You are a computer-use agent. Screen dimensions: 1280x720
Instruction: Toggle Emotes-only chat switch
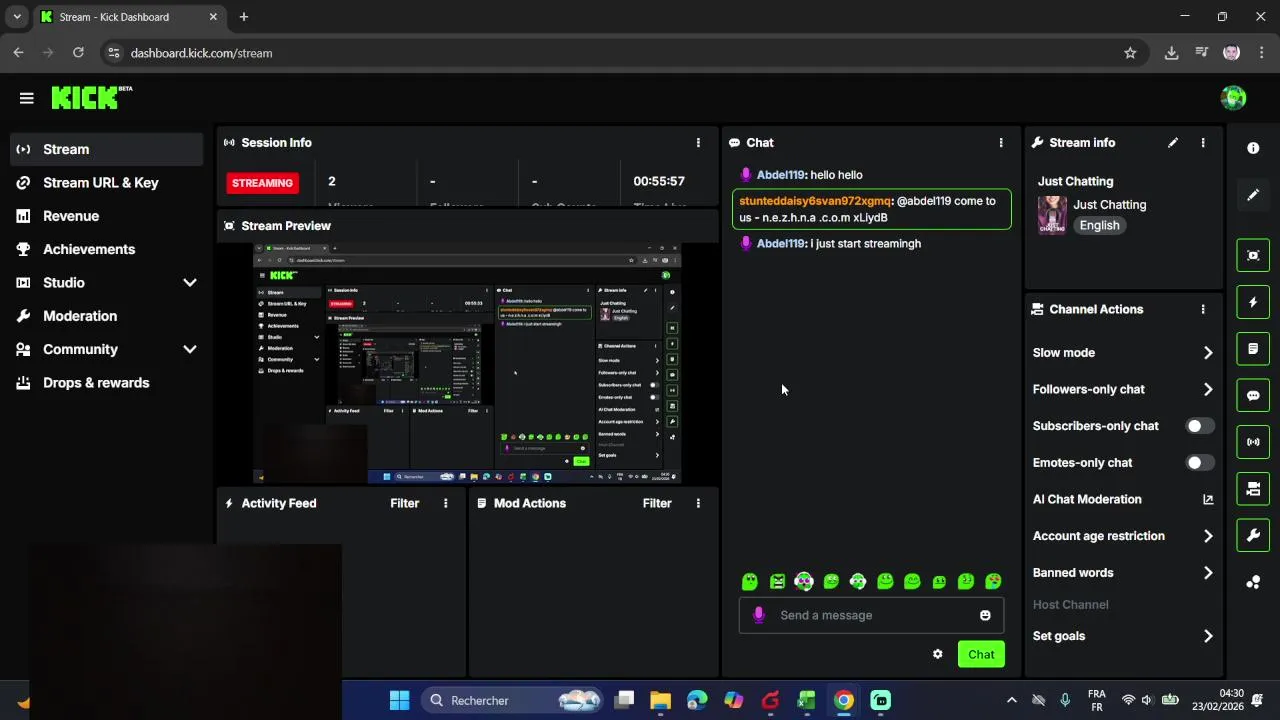[1200, 463]
